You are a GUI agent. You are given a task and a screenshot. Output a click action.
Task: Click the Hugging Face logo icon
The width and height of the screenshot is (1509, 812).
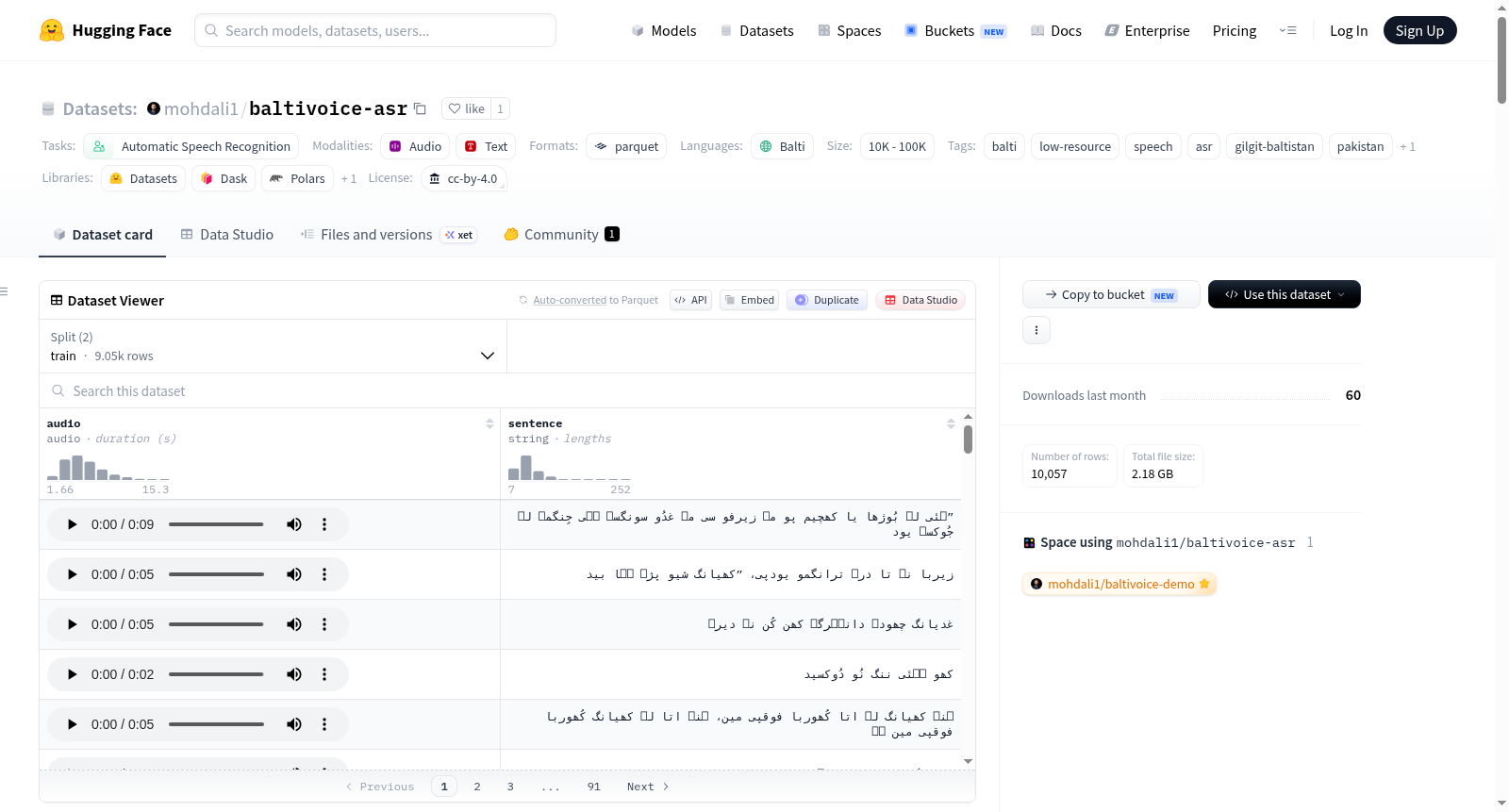pyautogui.click(x=52, y=30)
